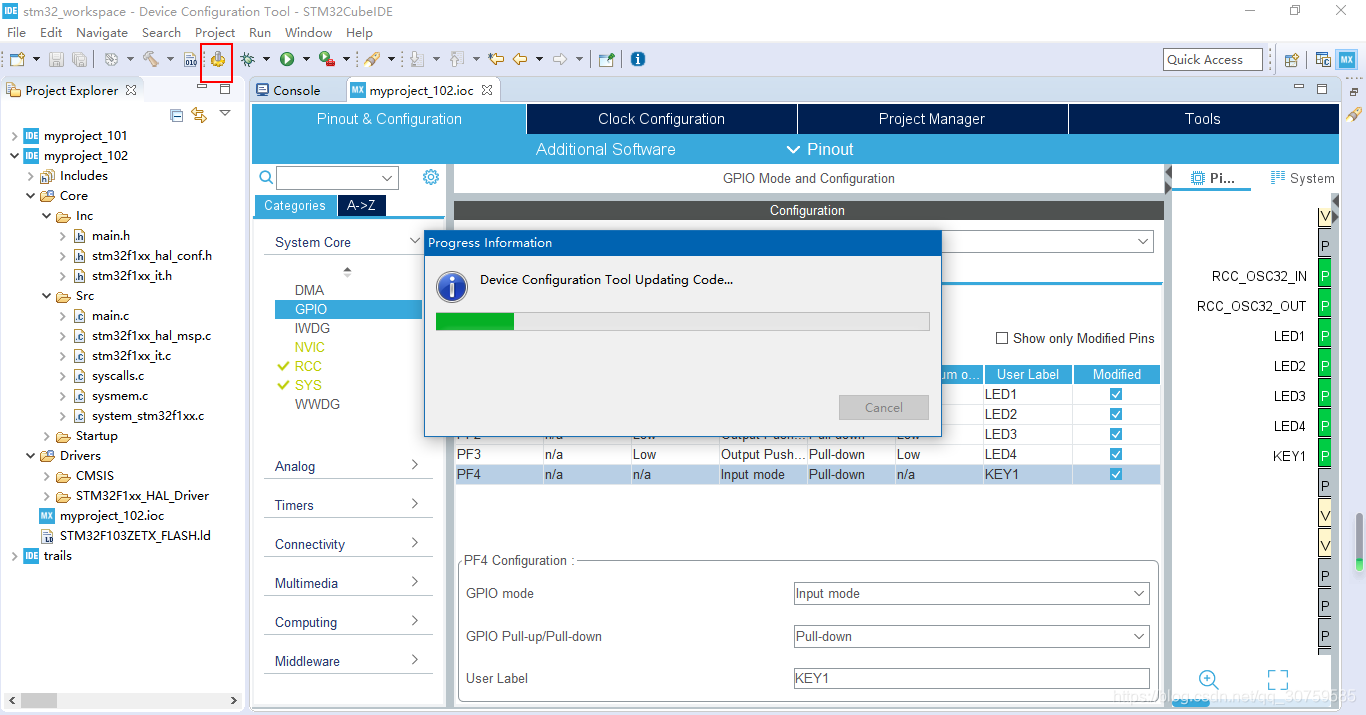The width and height of the screenshot is (1366, 715).
Task: Go to last edit location icon
Action: [x=497, y=60]
